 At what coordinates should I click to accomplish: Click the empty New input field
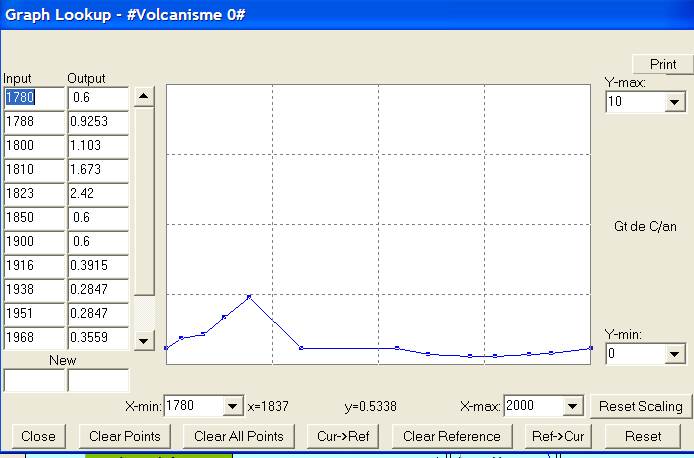[33, 380]
